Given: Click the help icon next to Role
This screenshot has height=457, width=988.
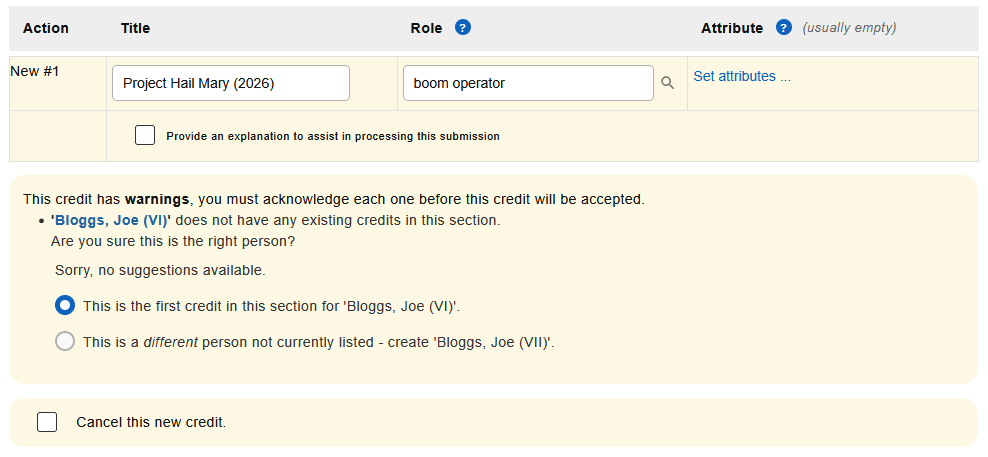Looking at the screenshot, I should pyautogui.click(x=462, y=28).
